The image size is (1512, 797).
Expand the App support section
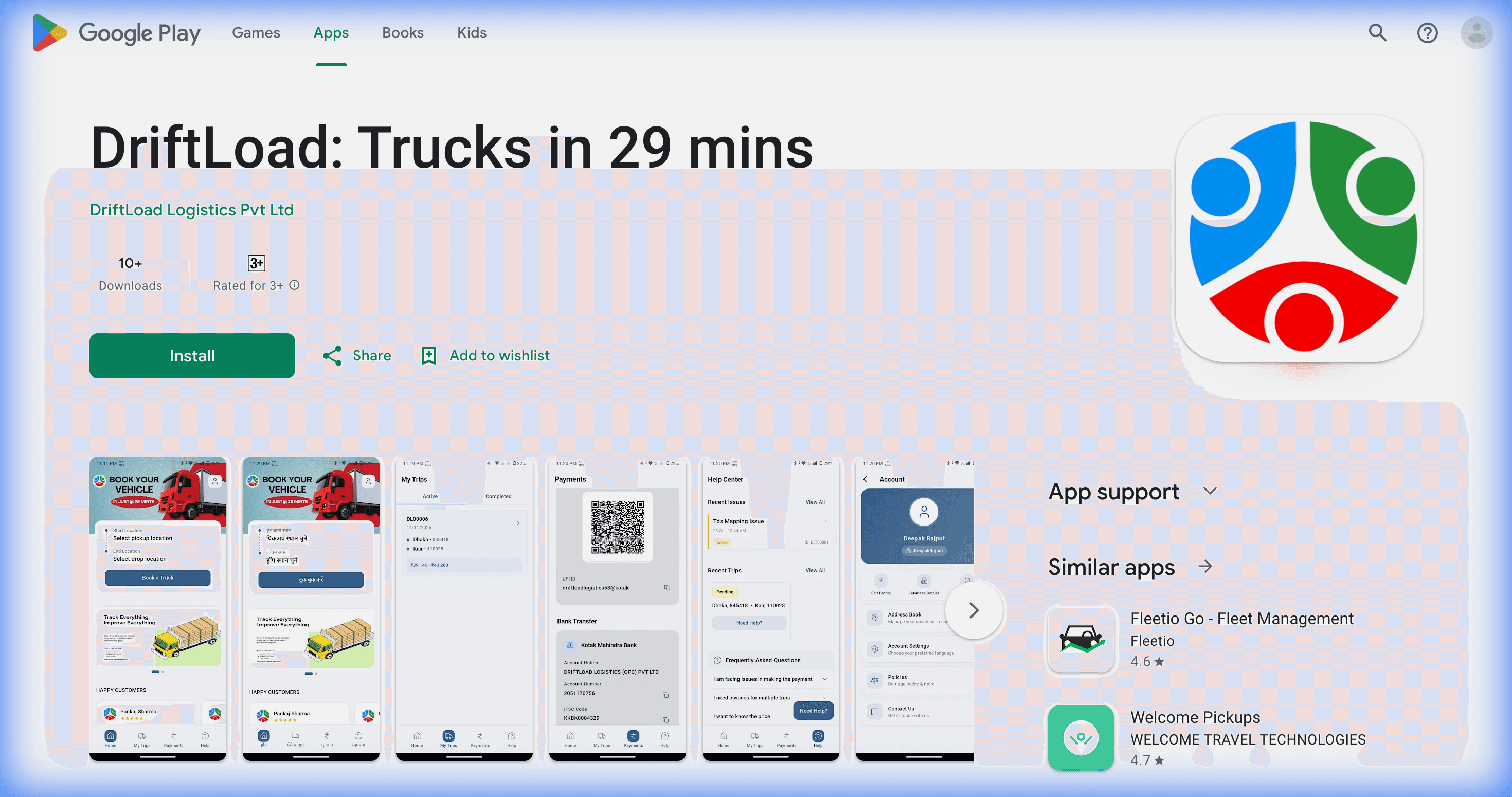(x=1210, y=491)
